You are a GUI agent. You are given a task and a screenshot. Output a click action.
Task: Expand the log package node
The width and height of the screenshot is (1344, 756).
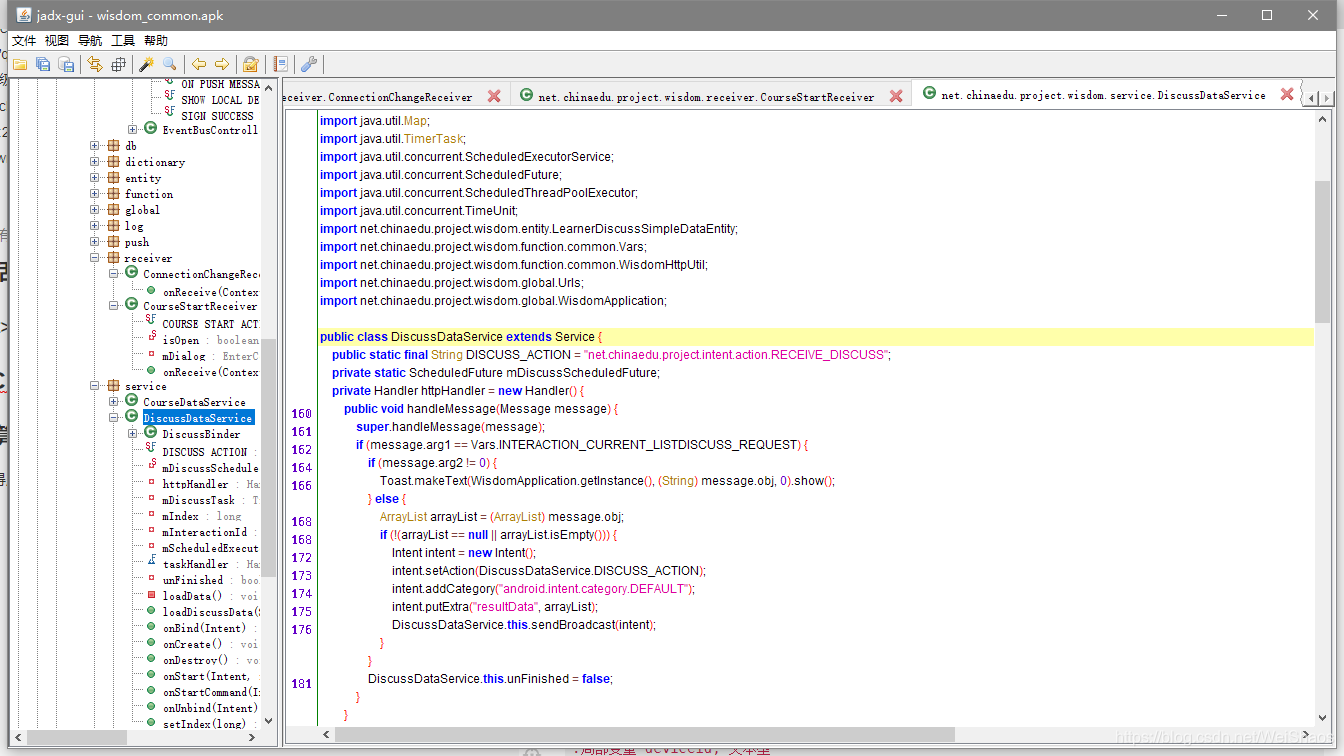pos(95,226)
